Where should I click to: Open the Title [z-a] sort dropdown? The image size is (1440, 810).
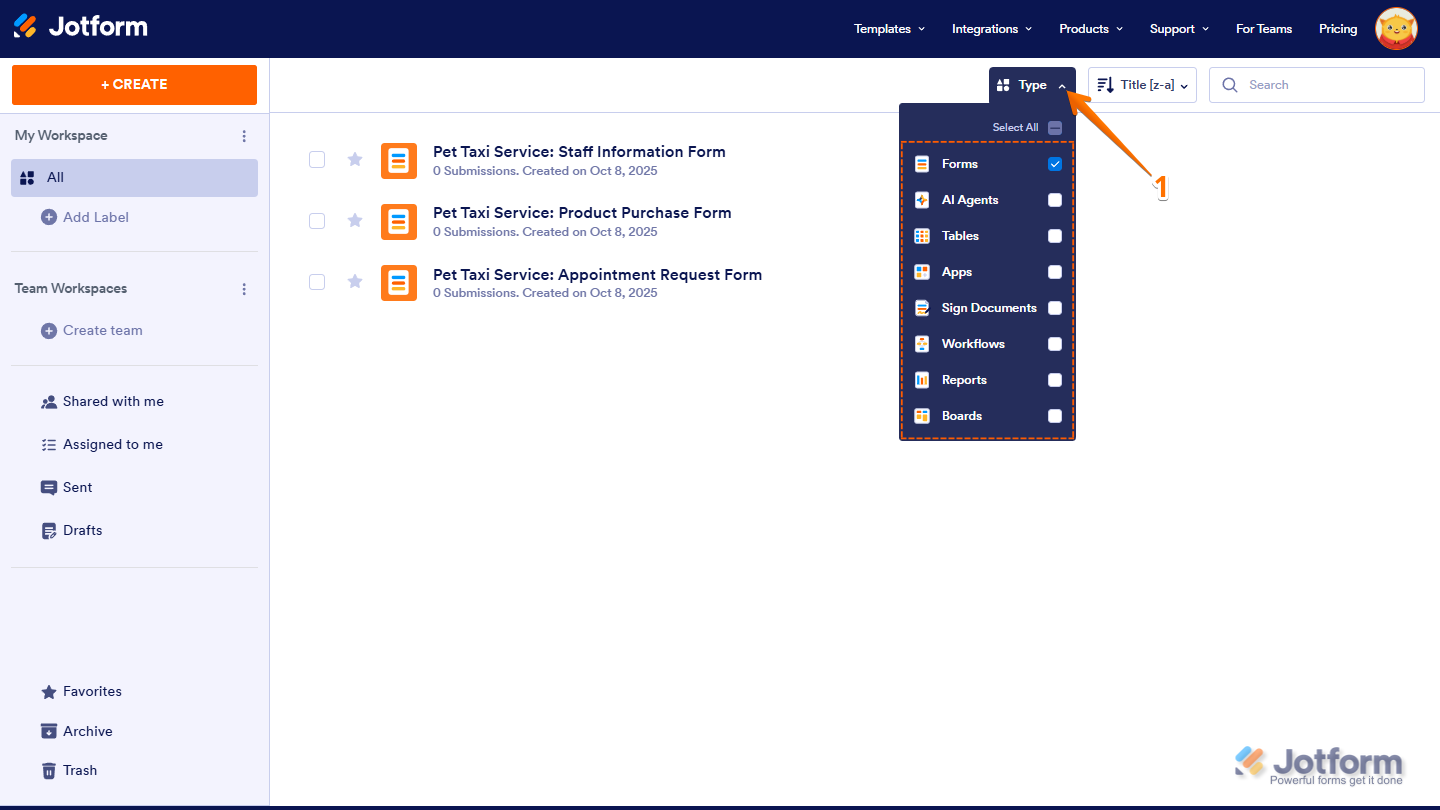click(1142, 85)
